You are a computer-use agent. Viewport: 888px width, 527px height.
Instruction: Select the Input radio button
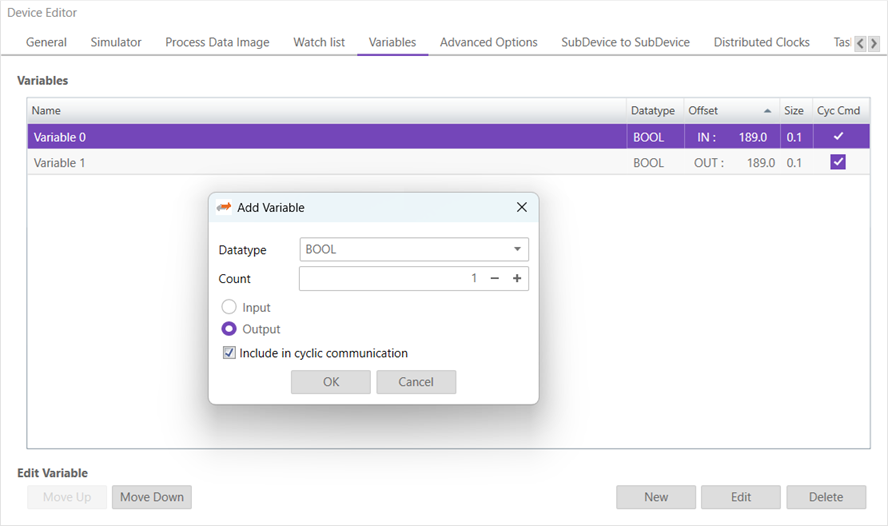point(230,308)
